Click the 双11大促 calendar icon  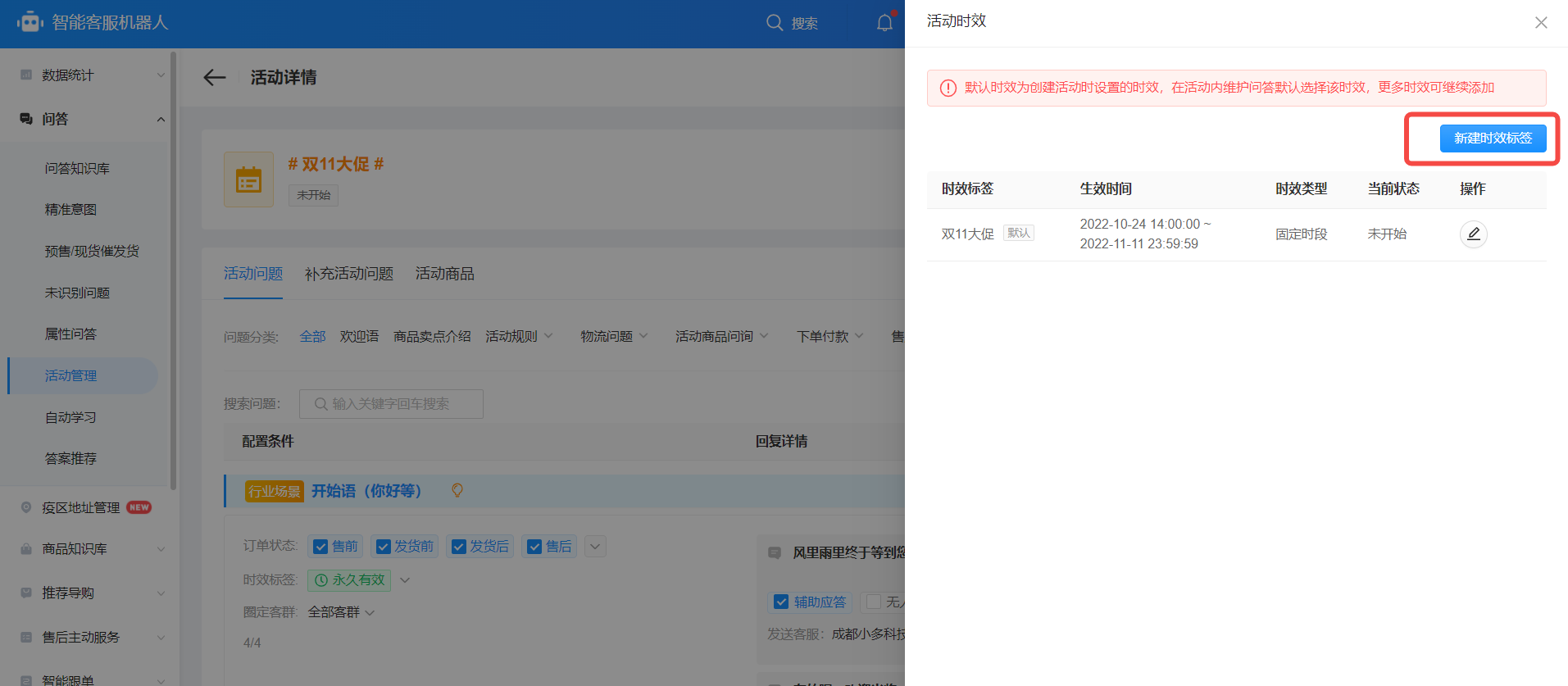pyautogui.click(x=248, y=179)
